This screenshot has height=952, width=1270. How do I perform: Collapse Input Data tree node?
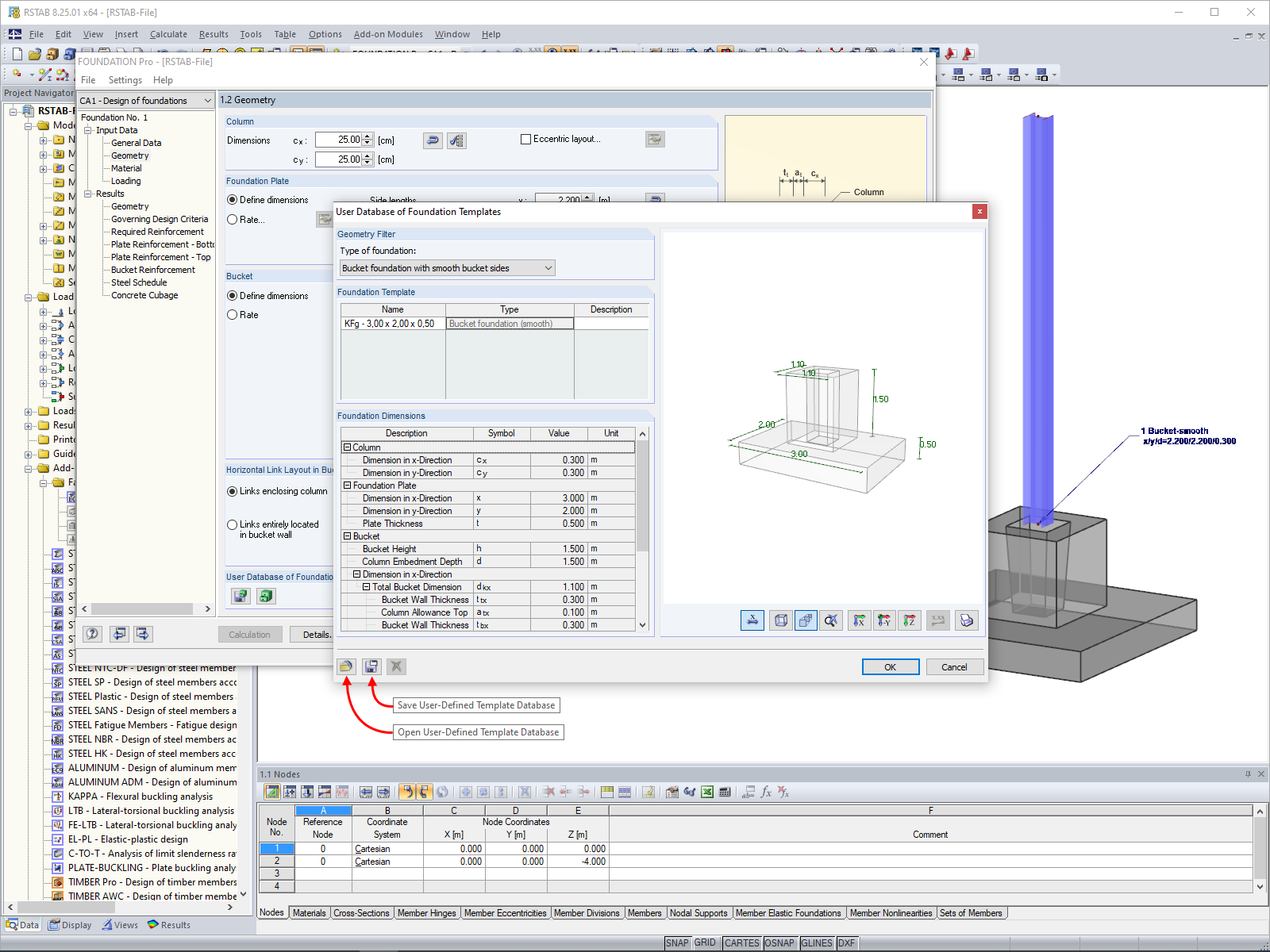[88, 130]
